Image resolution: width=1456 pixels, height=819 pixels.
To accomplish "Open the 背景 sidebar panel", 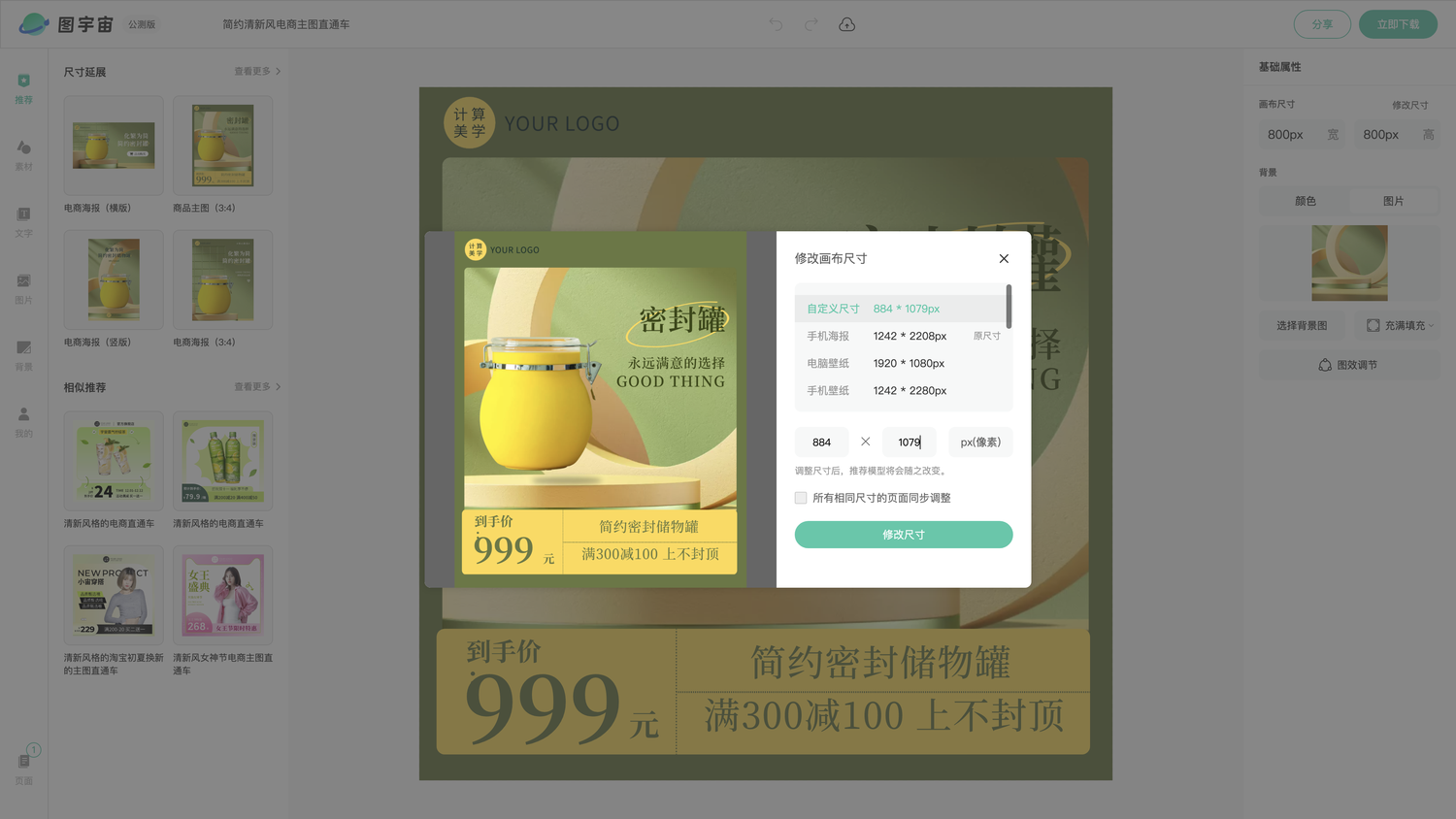I will pos(24,356).
